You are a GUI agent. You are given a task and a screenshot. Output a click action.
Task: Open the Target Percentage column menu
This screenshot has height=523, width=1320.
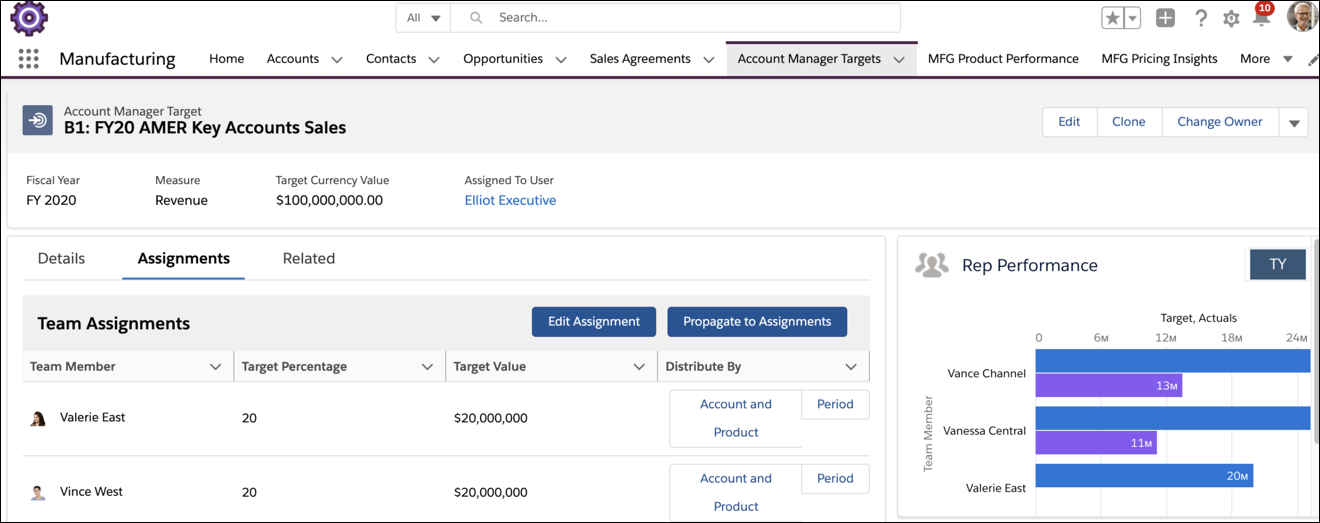(x=427, y=367)
